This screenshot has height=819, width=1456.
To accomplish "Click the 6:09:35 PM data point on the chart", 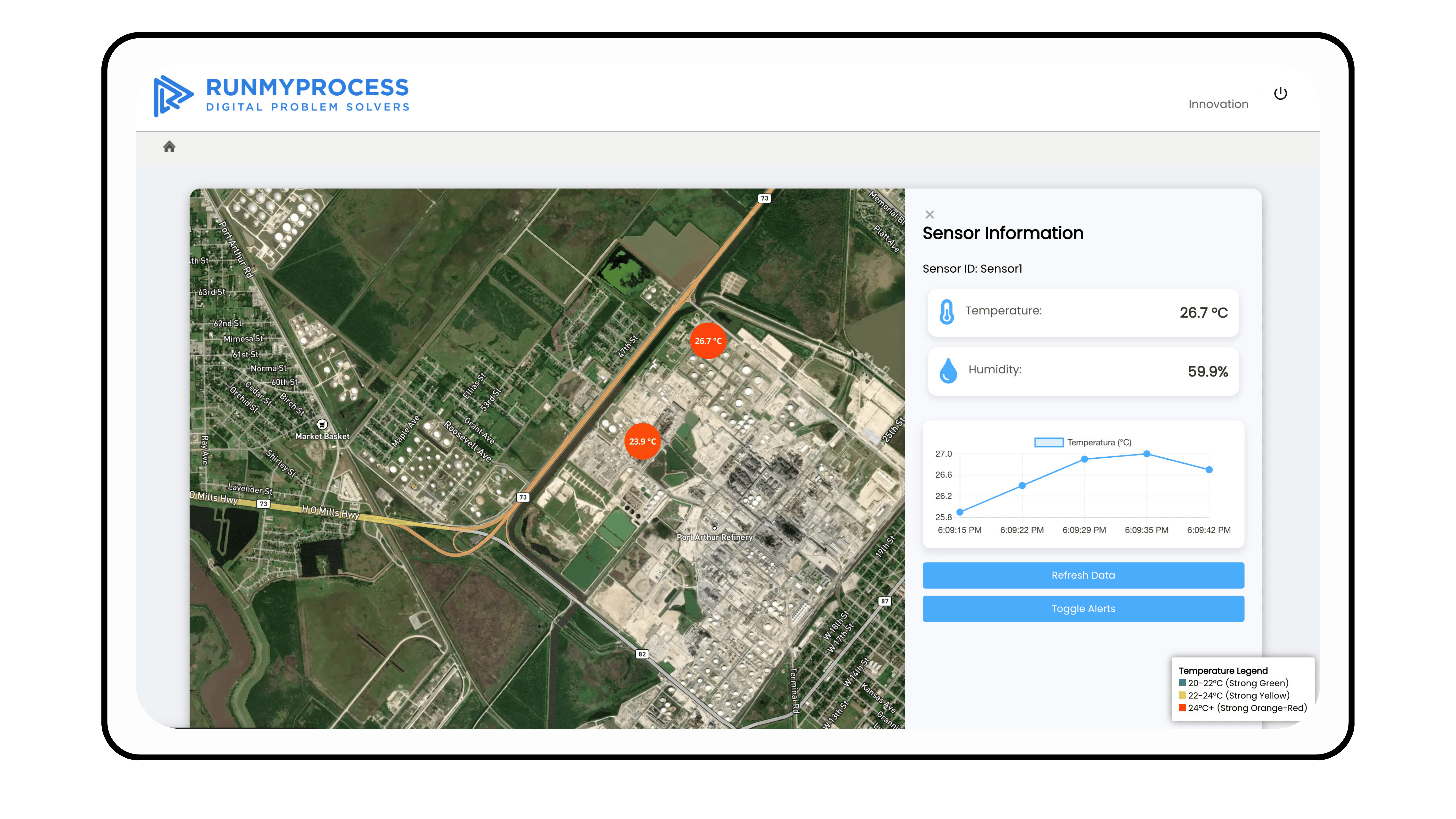I will click(x=1147, y=453).
